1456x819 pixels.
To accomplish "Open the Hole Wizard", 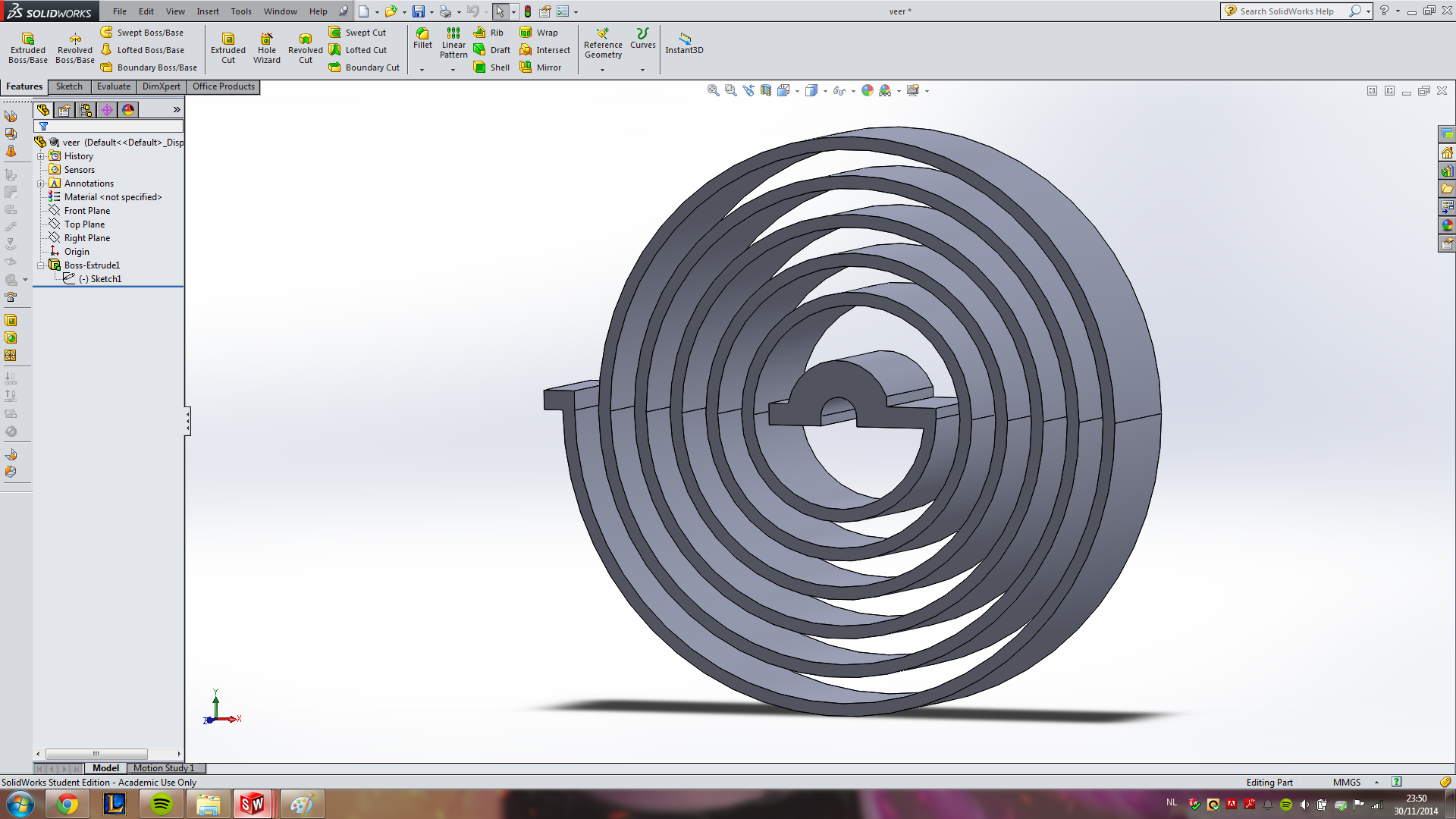I will (267, 48).
